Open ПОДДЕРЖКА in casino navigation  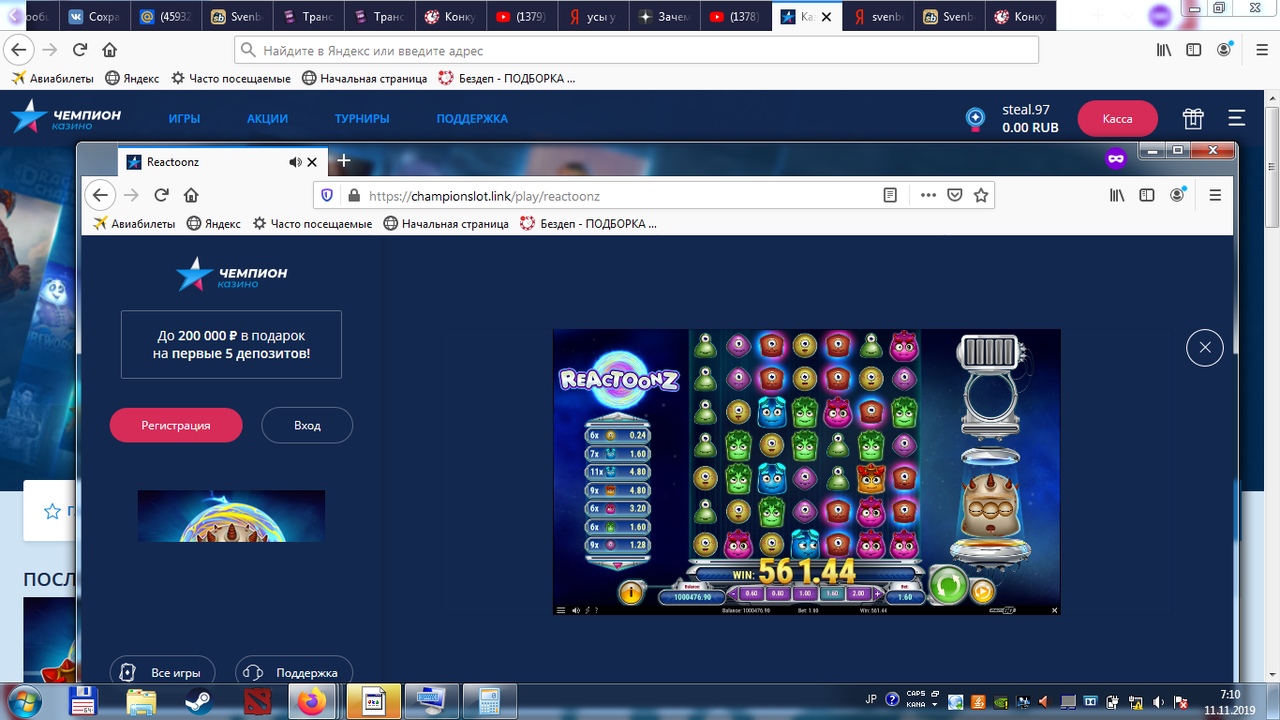(472, 118)
